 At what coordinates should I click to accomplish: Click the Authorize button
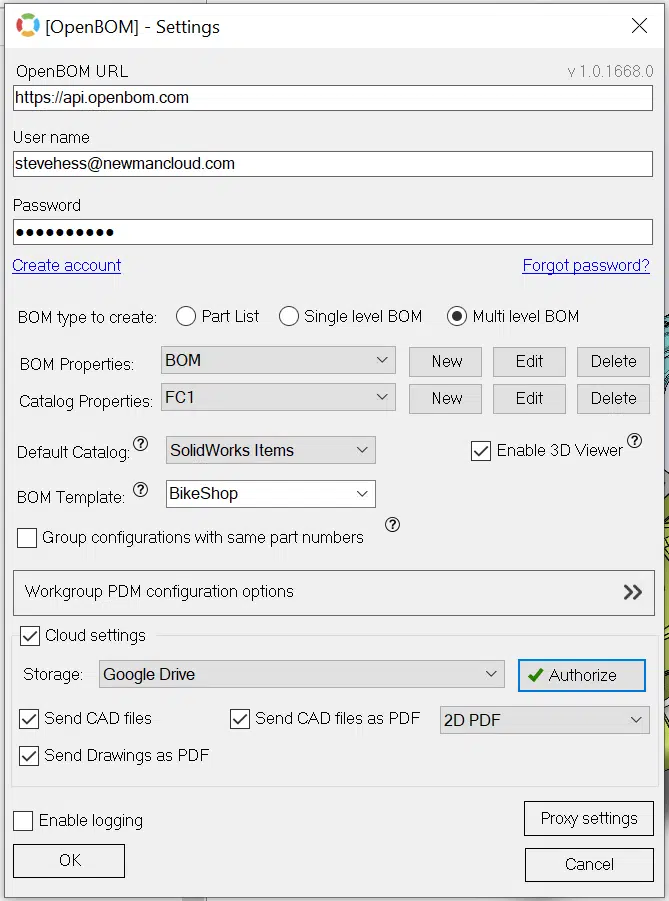(x=582, y=675)
